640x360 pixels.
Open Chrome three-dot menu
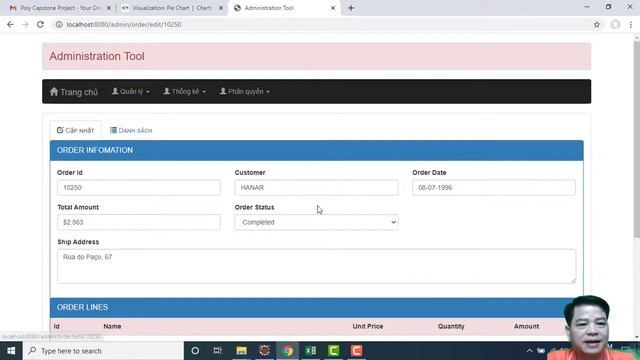[x=631, y=24]
